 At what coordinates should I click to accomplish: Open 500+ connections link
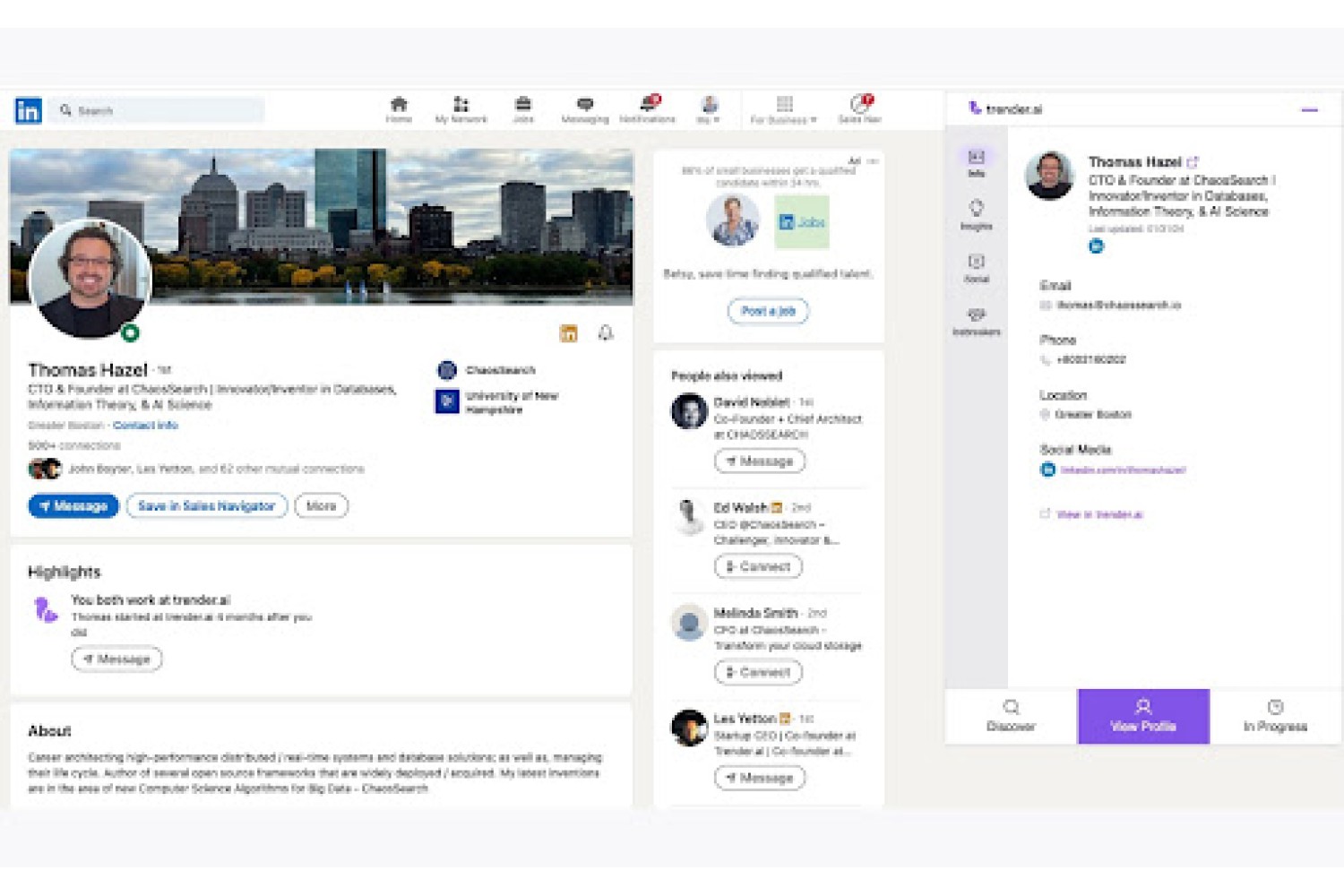click(73, 445)
